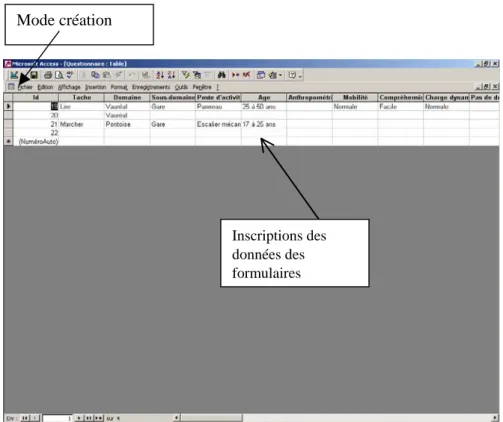The height and width of the screenshot is (422, 503).
Task: Select the Id column header
Action: tap(36, 97)
